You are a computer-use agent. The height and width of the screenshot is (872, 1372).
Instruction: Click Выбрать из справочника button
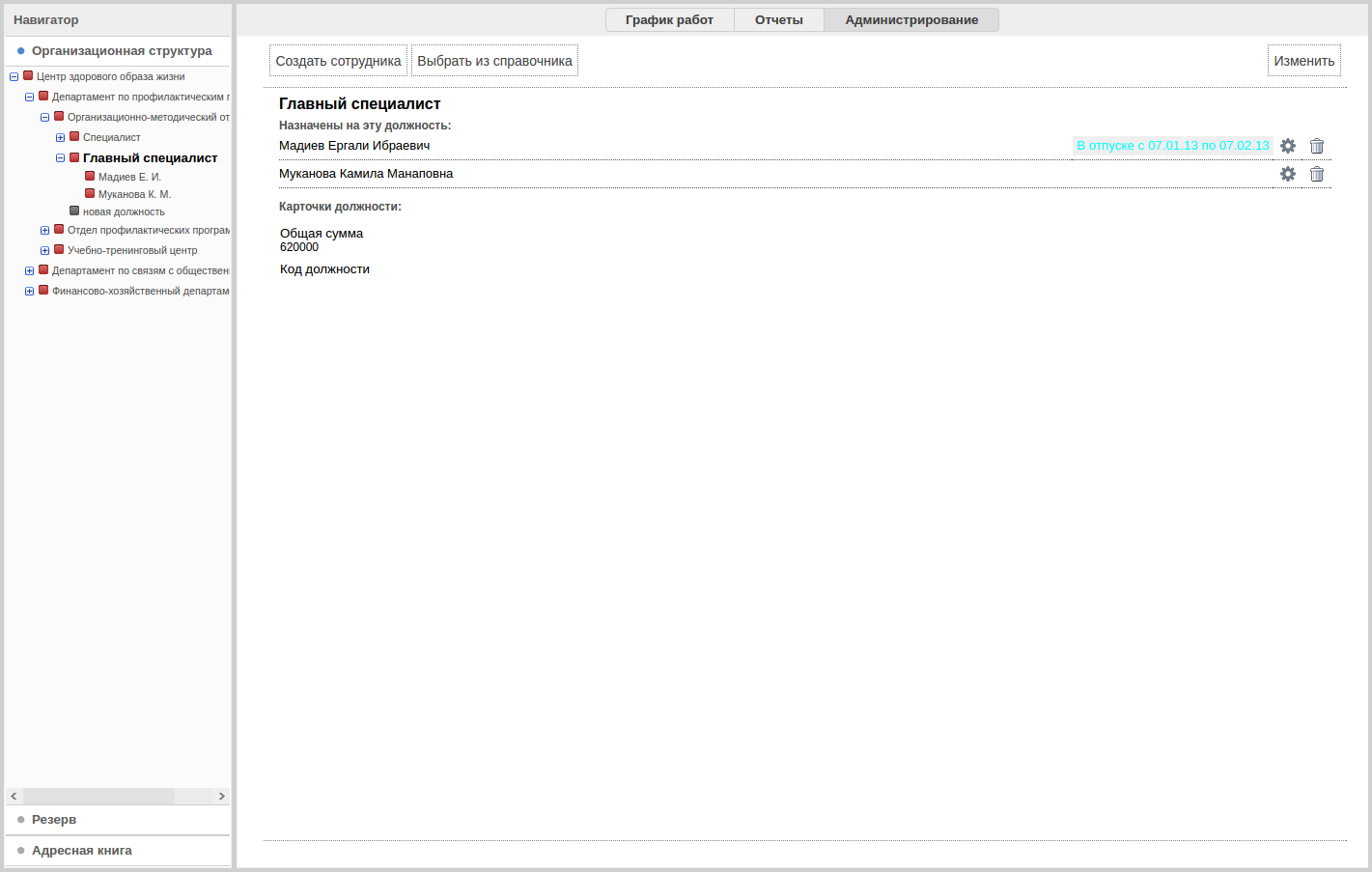494,61
